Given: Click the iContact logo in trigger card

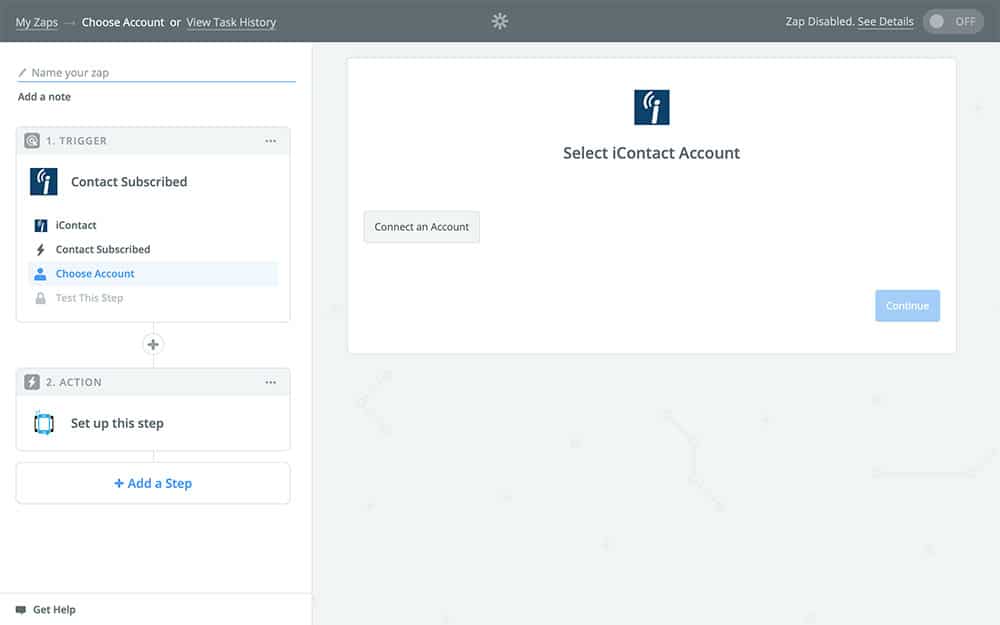Looking at the screenshot, I should coord(43,181).
